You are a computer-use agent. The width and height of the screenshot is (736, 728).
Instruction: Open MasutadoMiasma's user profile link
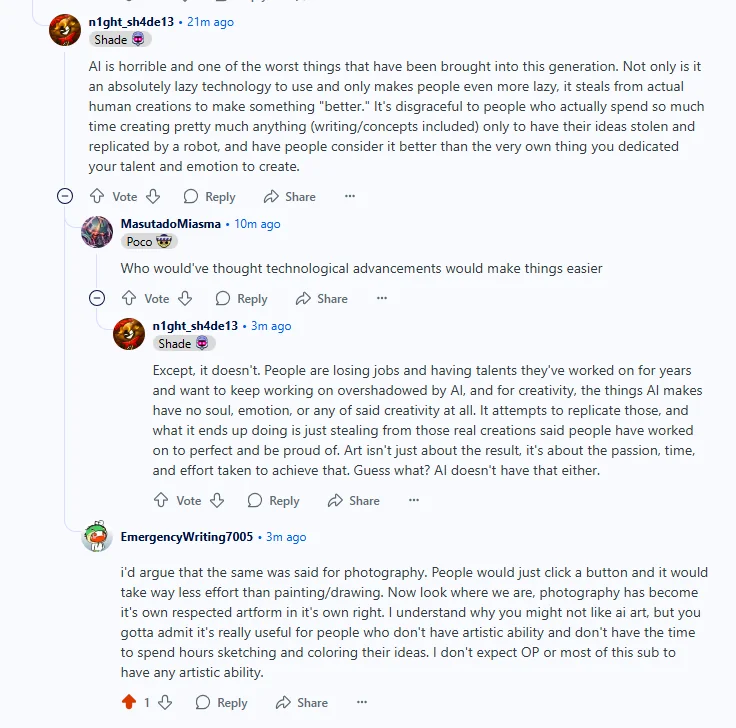pyautogui.click(x=170, y=224)
